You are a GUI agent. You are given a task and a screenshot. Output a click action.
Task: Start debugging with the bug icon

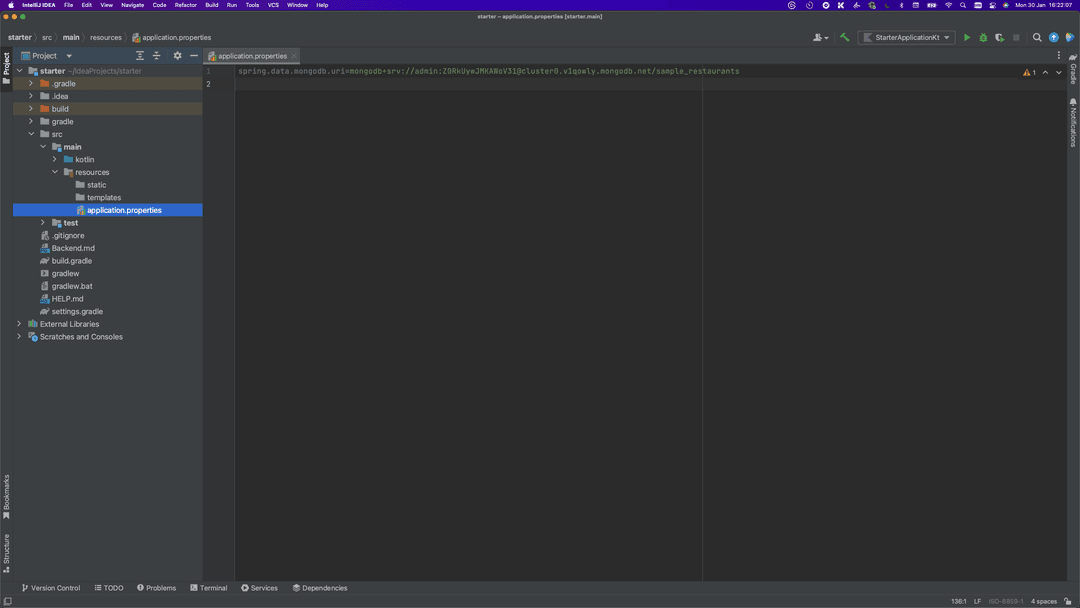[982, 37]
